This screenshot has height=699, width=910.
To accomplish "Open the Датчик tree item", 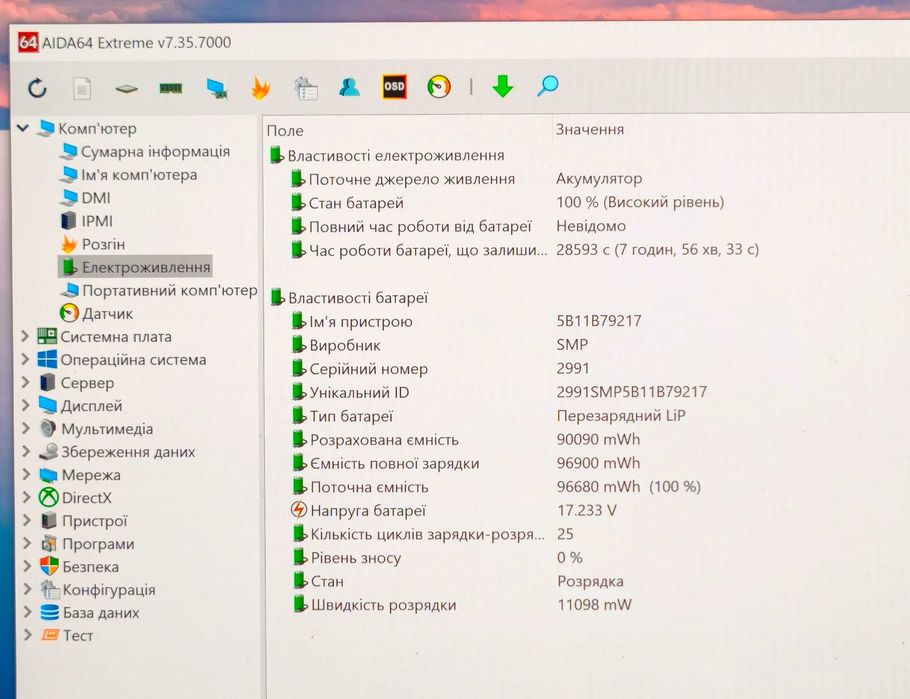I will click(x=97, y=314).
